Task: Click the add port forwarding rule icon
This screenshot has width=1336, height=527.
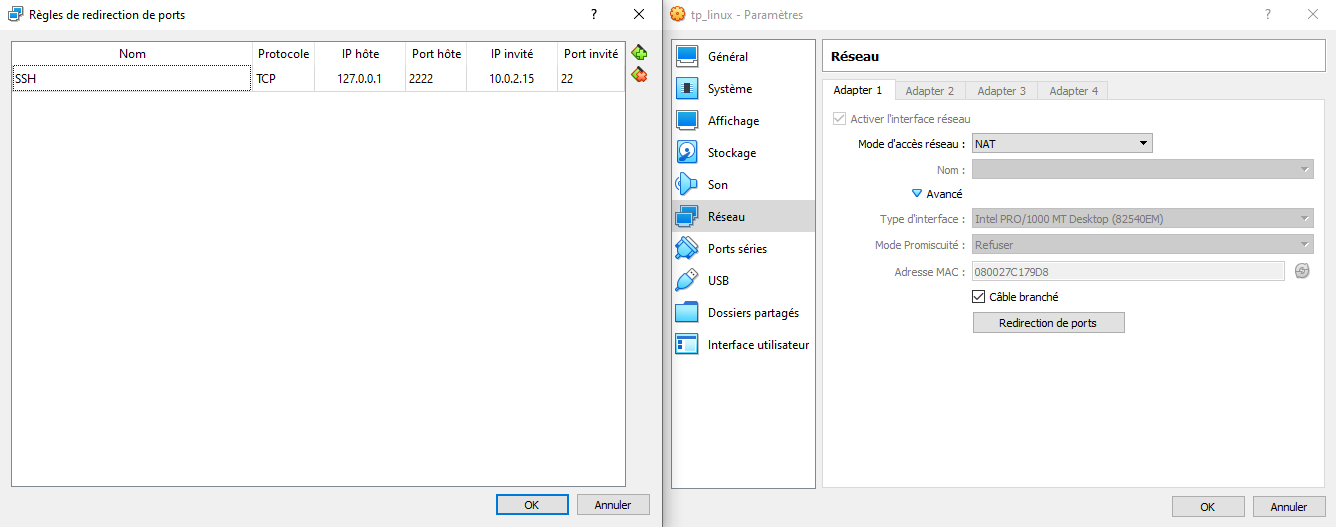Action: tap(639, 53)
